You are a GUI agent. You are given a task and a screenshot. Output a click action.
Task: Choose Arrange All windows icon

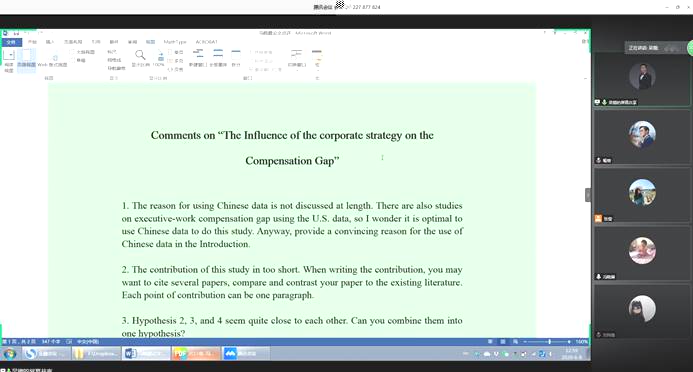pyautogui.click(x=218, y=58)
